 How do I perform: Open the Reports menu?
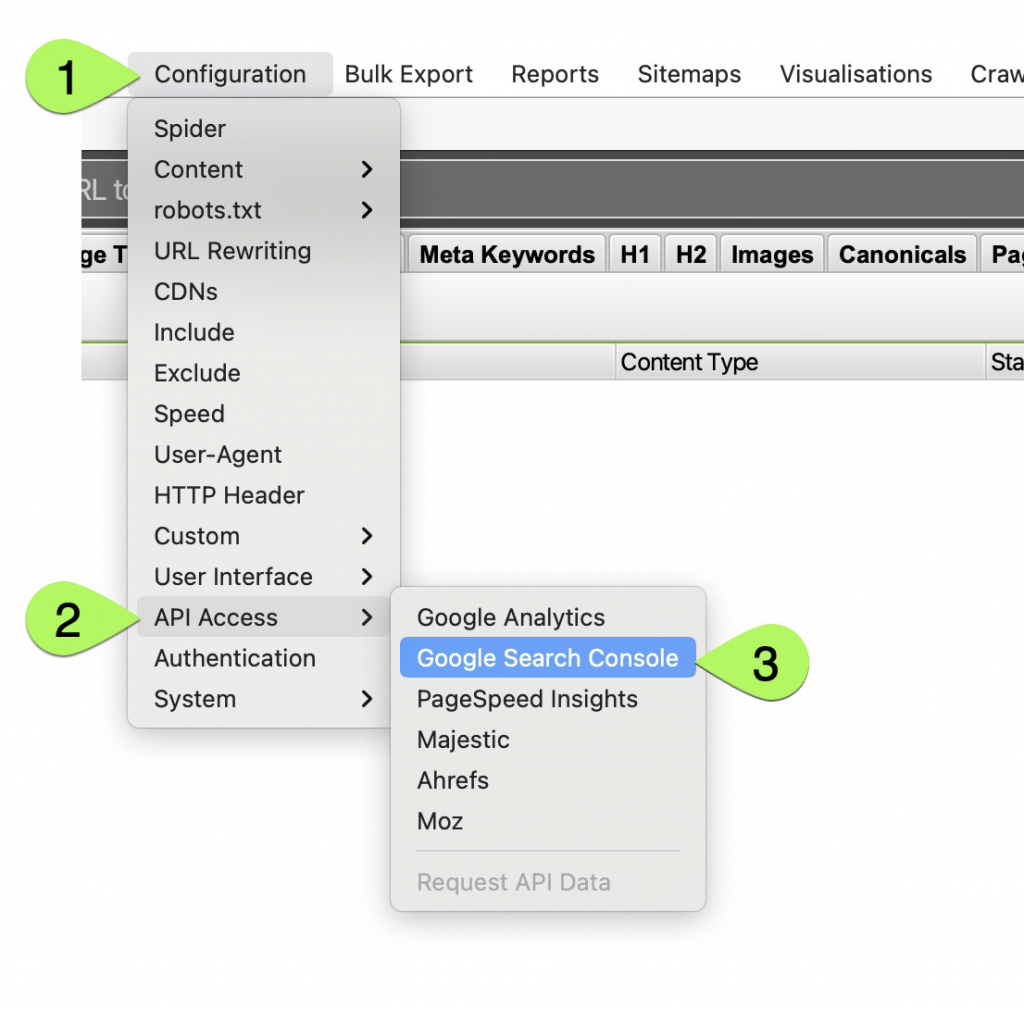[554, 74]
